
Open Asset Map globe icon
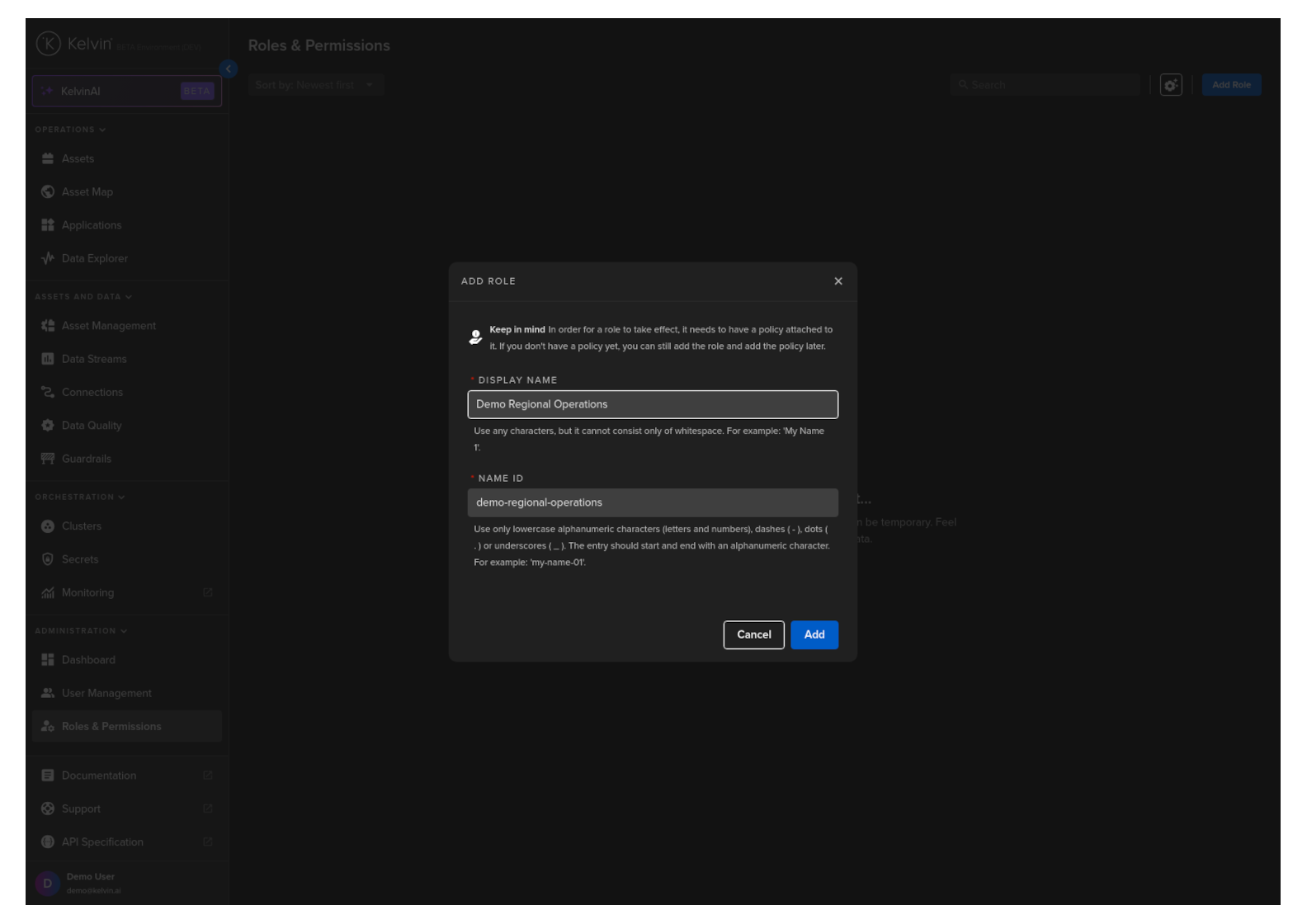[48, 192]
